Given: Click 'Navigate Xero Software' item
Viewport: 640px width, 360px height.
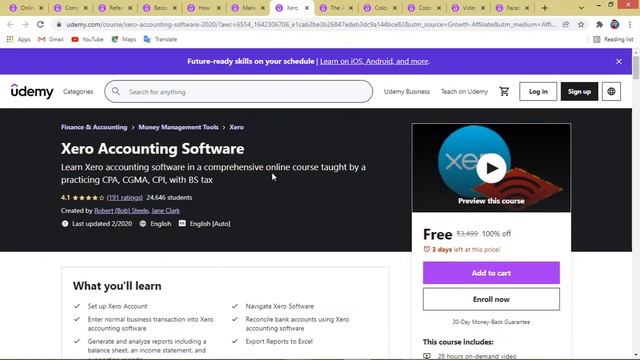Looking at the screenshot, I should pyautogui.click(x=280, y=306).
